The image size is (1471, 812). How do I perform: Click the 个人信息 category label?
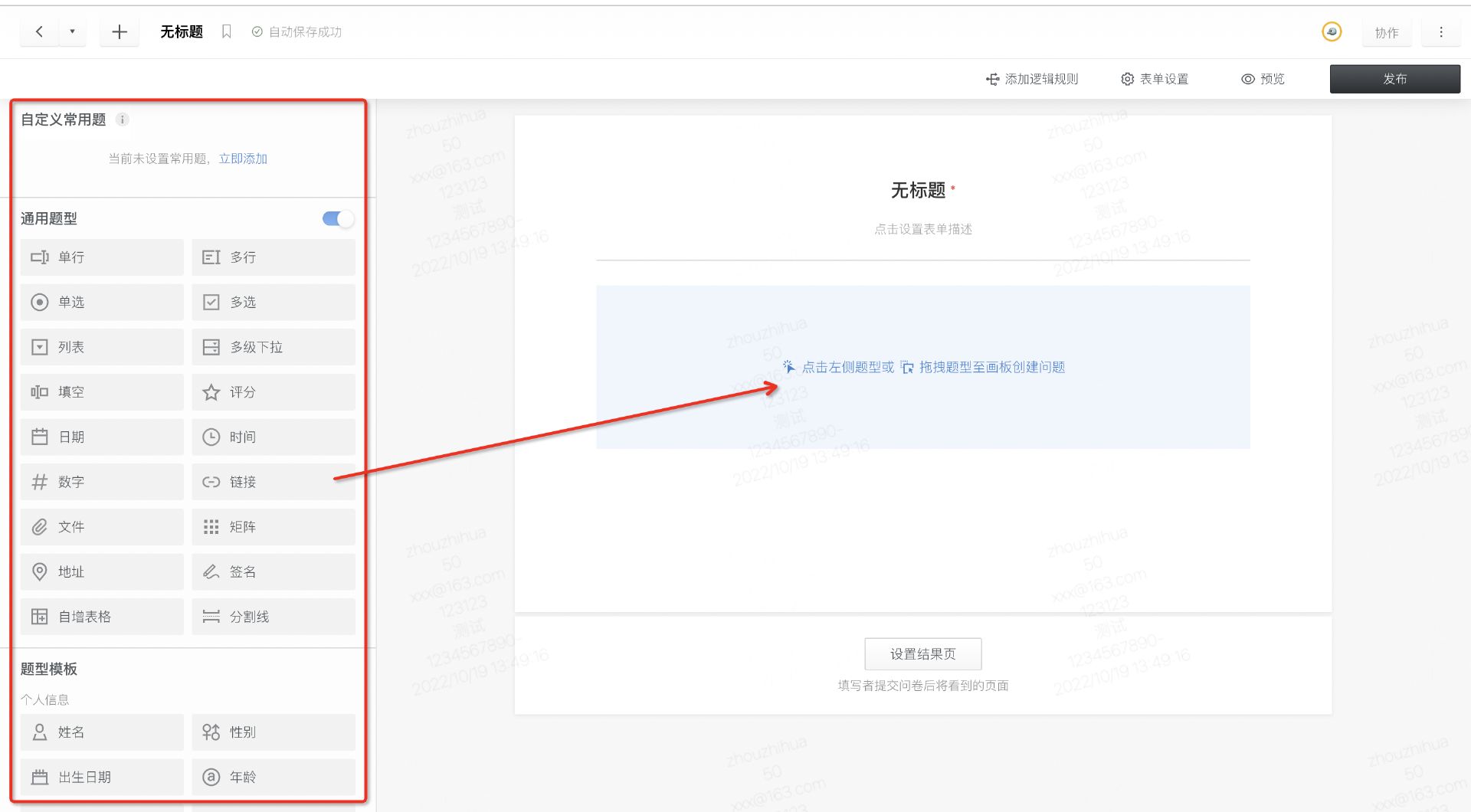(x=45, y=699)
